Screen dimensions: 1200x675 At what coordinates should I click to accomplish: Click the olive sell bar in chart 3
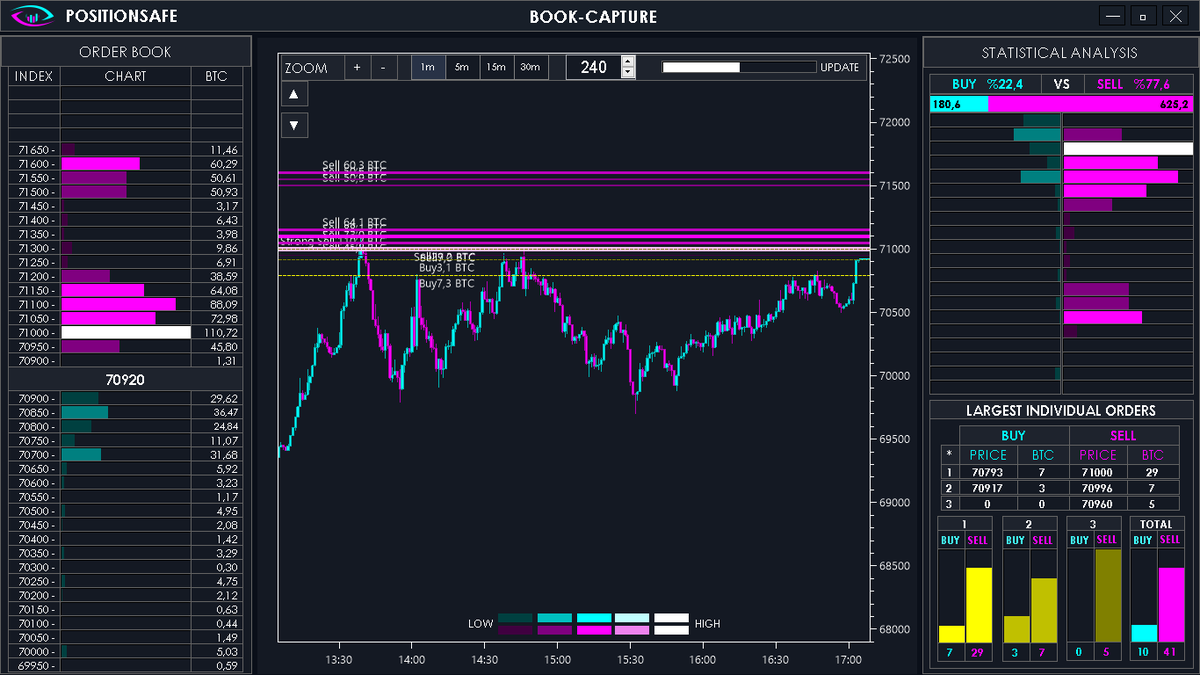pyautogui.click(x=1107, y=596)
